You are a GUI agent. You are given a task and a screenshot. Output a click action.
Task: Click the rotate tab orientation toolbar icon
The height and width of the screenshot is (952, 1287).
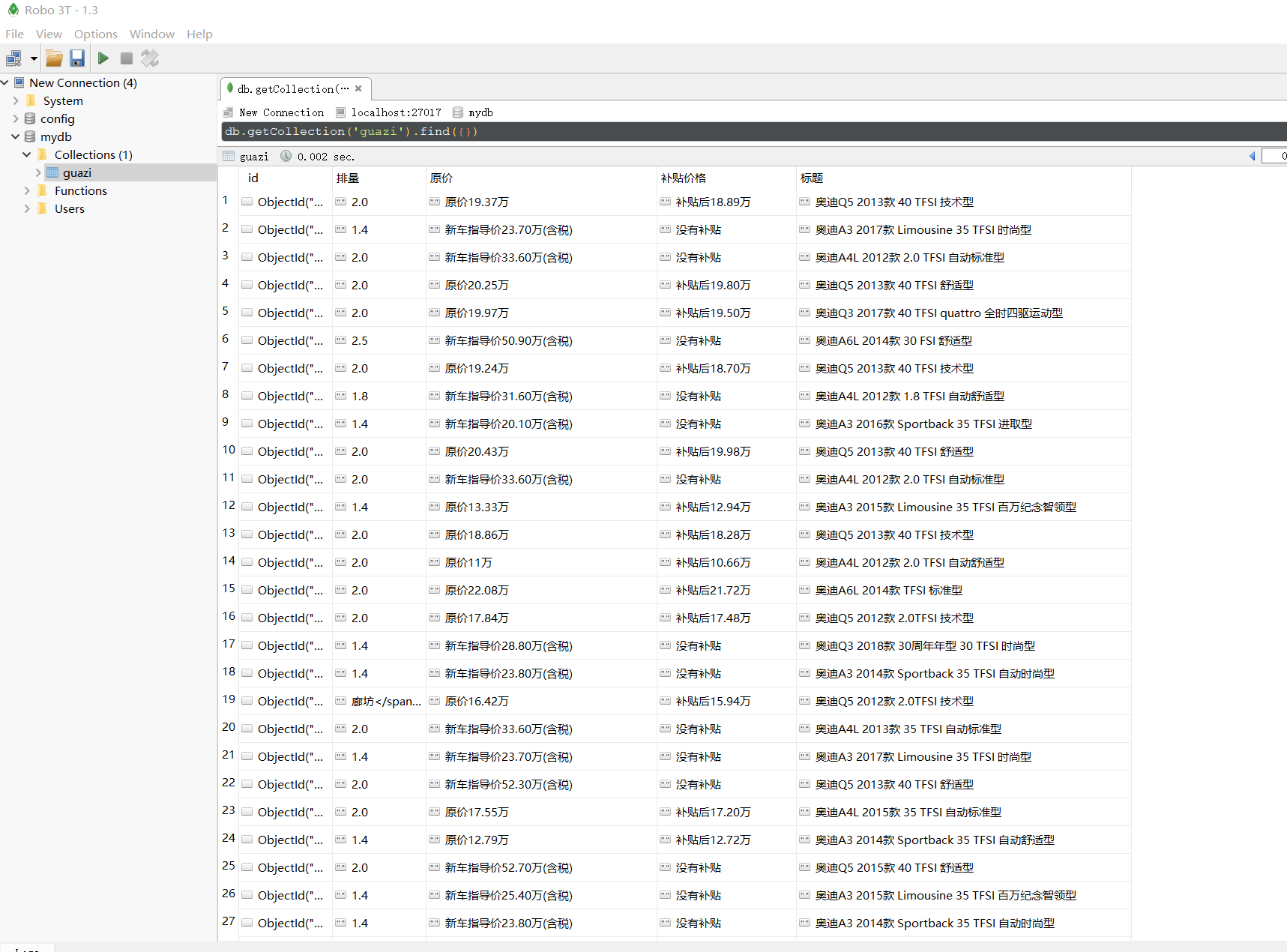[150, 58]
